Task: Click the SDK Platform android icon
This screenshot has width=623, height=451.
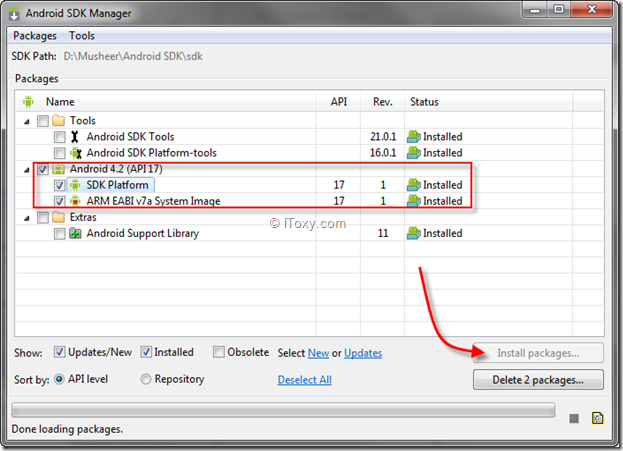Action: pyautogui.click(x=75, y=185)
